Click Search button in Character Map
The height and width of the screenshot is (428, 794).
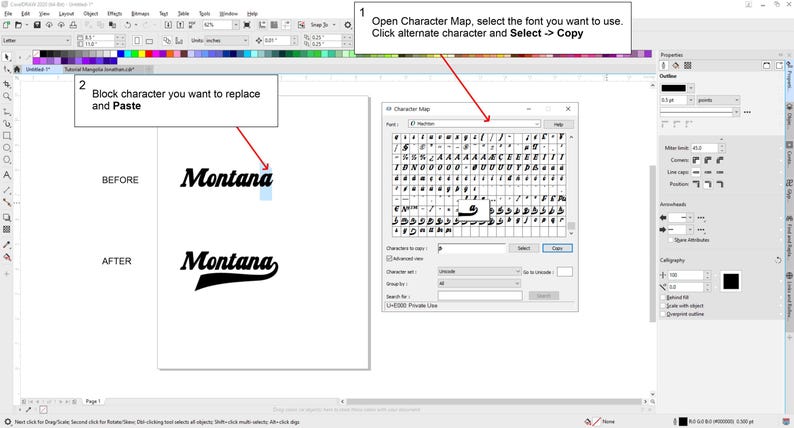point(544,296)
